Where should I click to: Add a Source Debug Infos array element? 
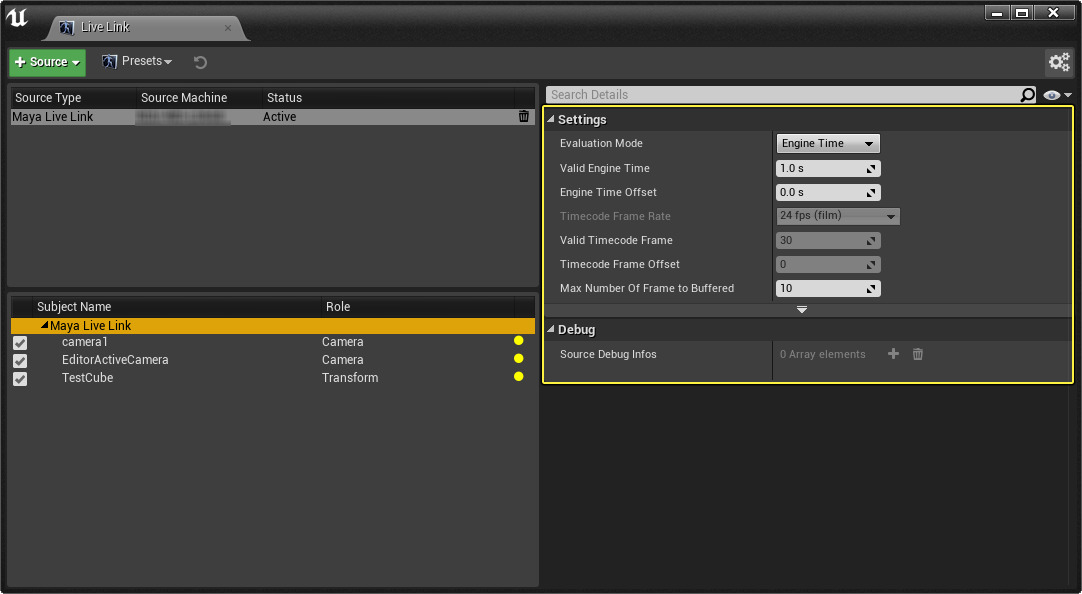click(894, 354)
